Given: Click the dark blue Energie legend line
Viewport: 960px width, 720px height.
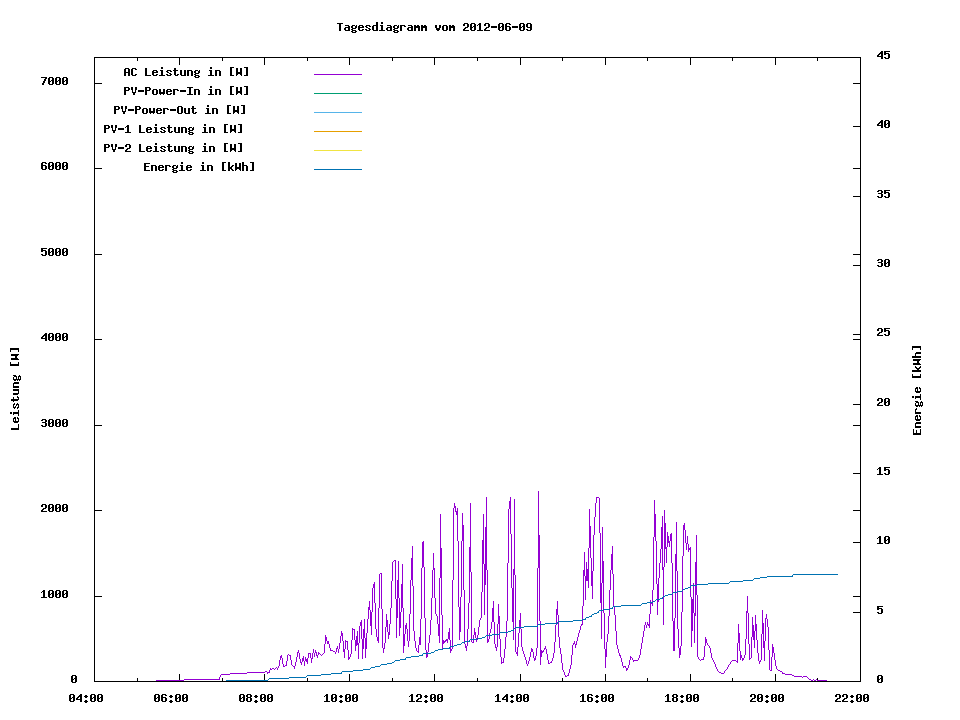Looking at the screenshot, I should [337, 169].
